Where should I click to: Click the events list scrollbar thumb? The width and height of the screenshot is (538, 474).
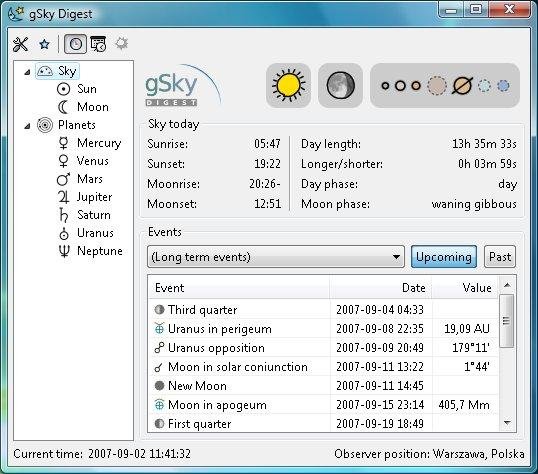click(x=506, y=321)
